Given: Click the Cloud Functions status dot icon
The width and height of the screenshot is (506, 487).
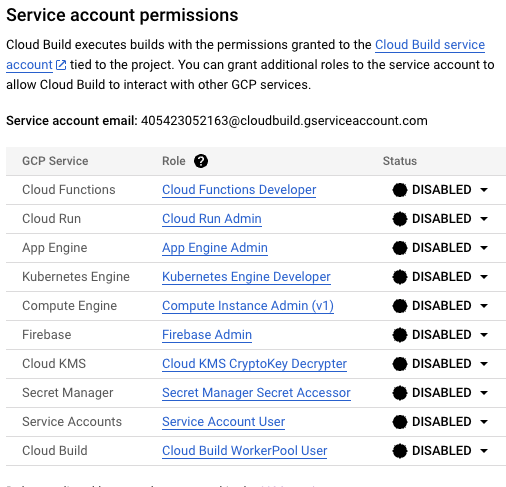Looking at the screenshot, I should click(x=400, y=190).
